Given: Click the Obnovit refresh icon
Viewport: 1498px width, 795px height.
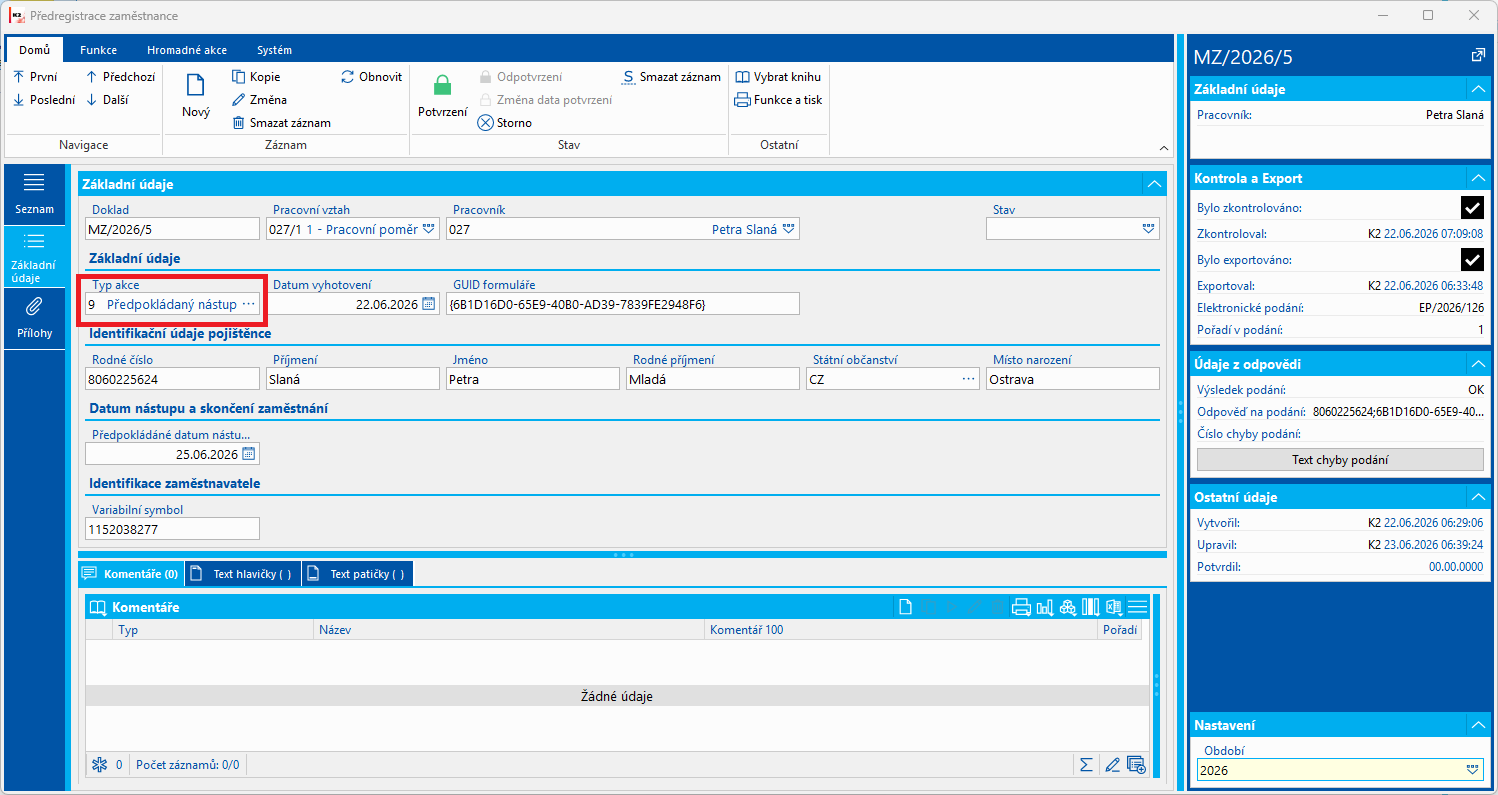Looking at the screenshot, I should (x=348, y=77).
